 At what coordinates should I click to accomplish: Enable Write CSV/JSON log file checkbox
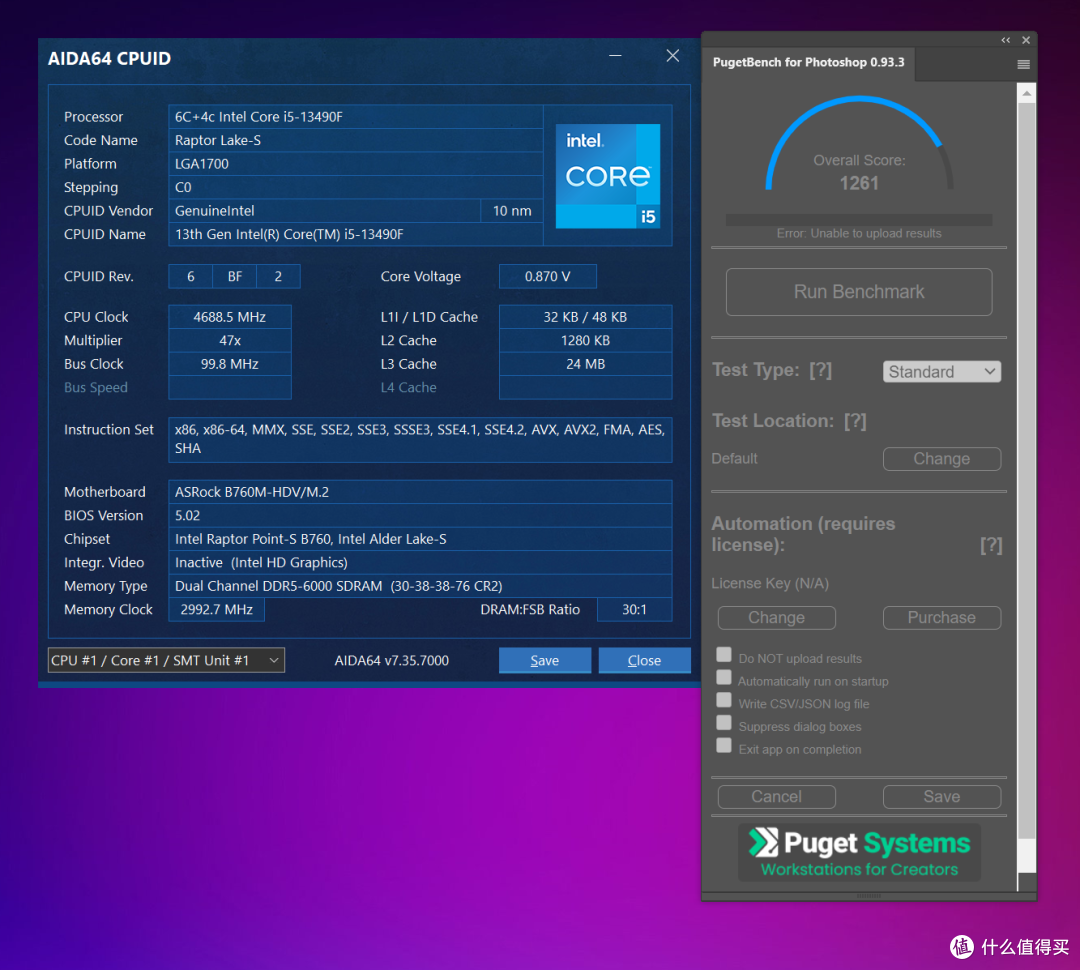724,700
